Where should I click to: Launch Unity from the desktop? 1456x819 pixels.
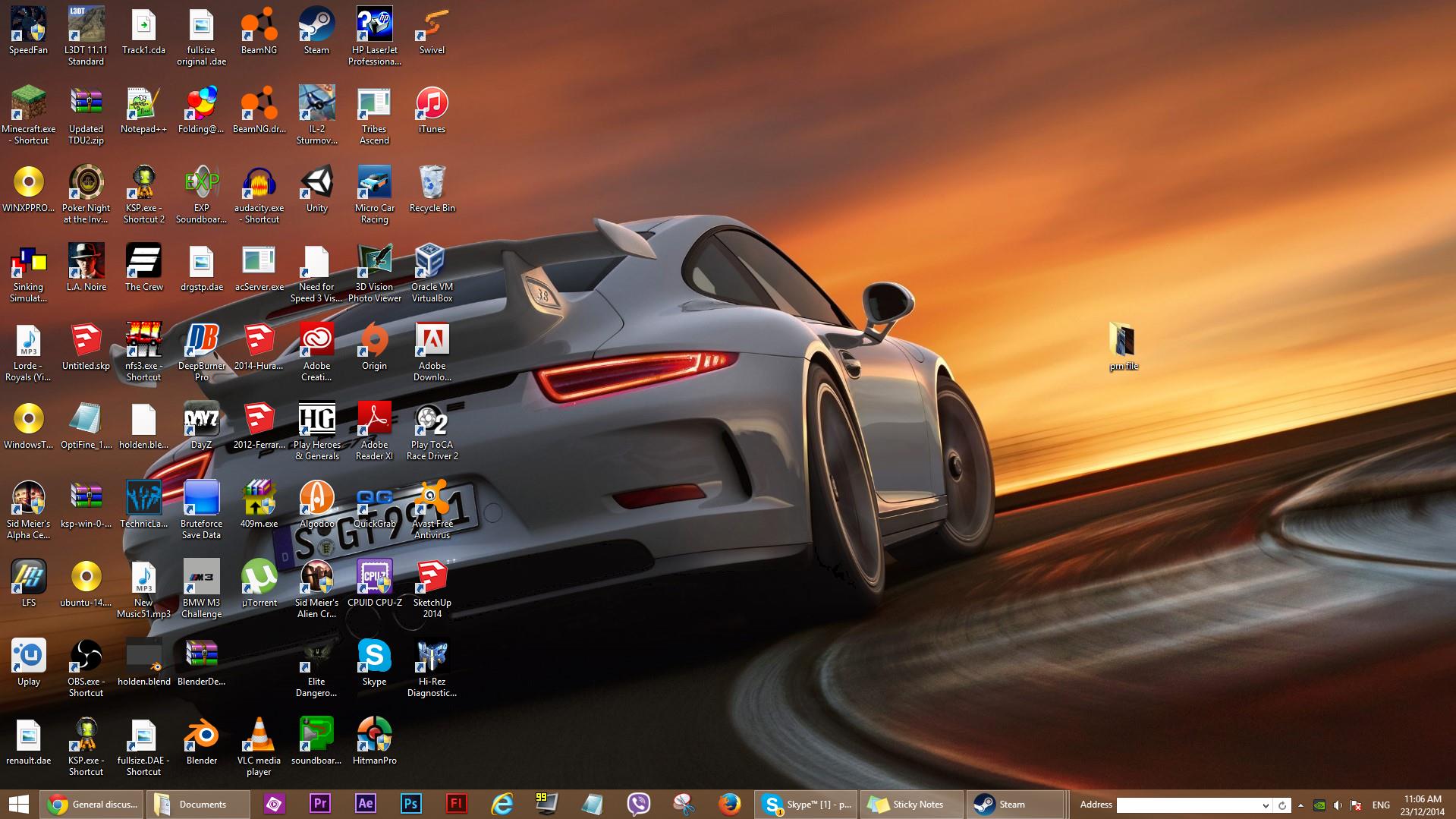pyautogui.click(x=316, y=189)
